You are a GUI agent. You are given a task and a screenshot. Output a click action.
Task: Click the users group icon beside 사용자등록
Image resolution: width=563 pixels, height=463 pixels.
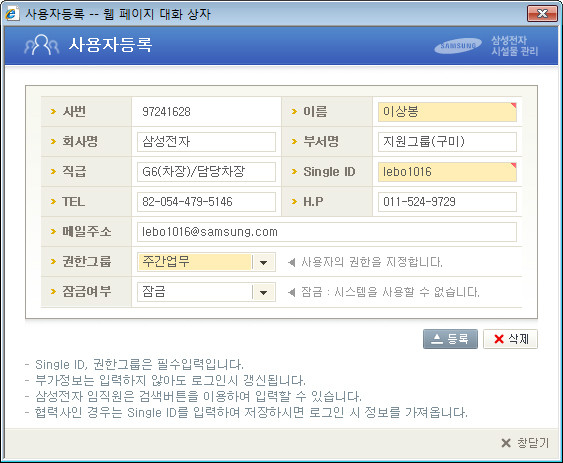(x=42, y=45)
